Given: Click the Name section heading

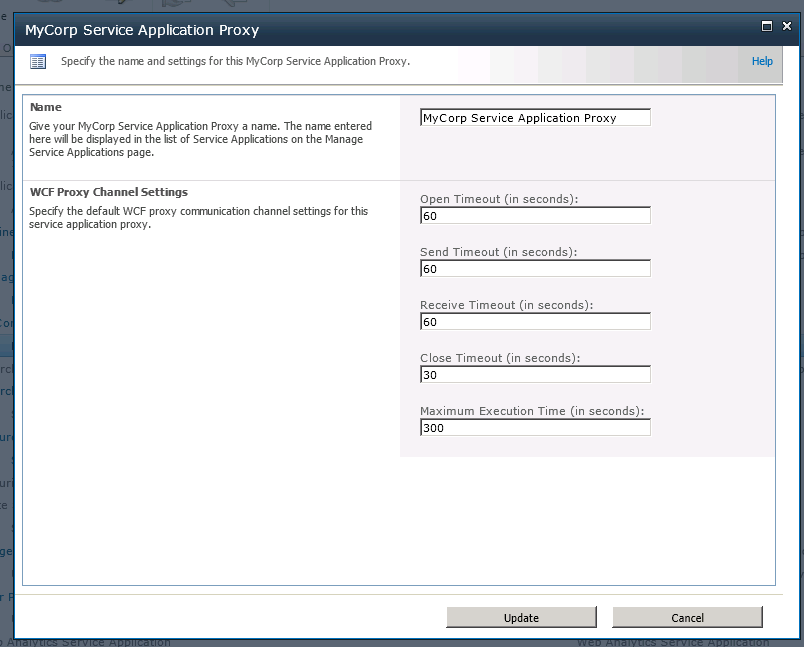Looking at the screenshot, I should [46, 107].
